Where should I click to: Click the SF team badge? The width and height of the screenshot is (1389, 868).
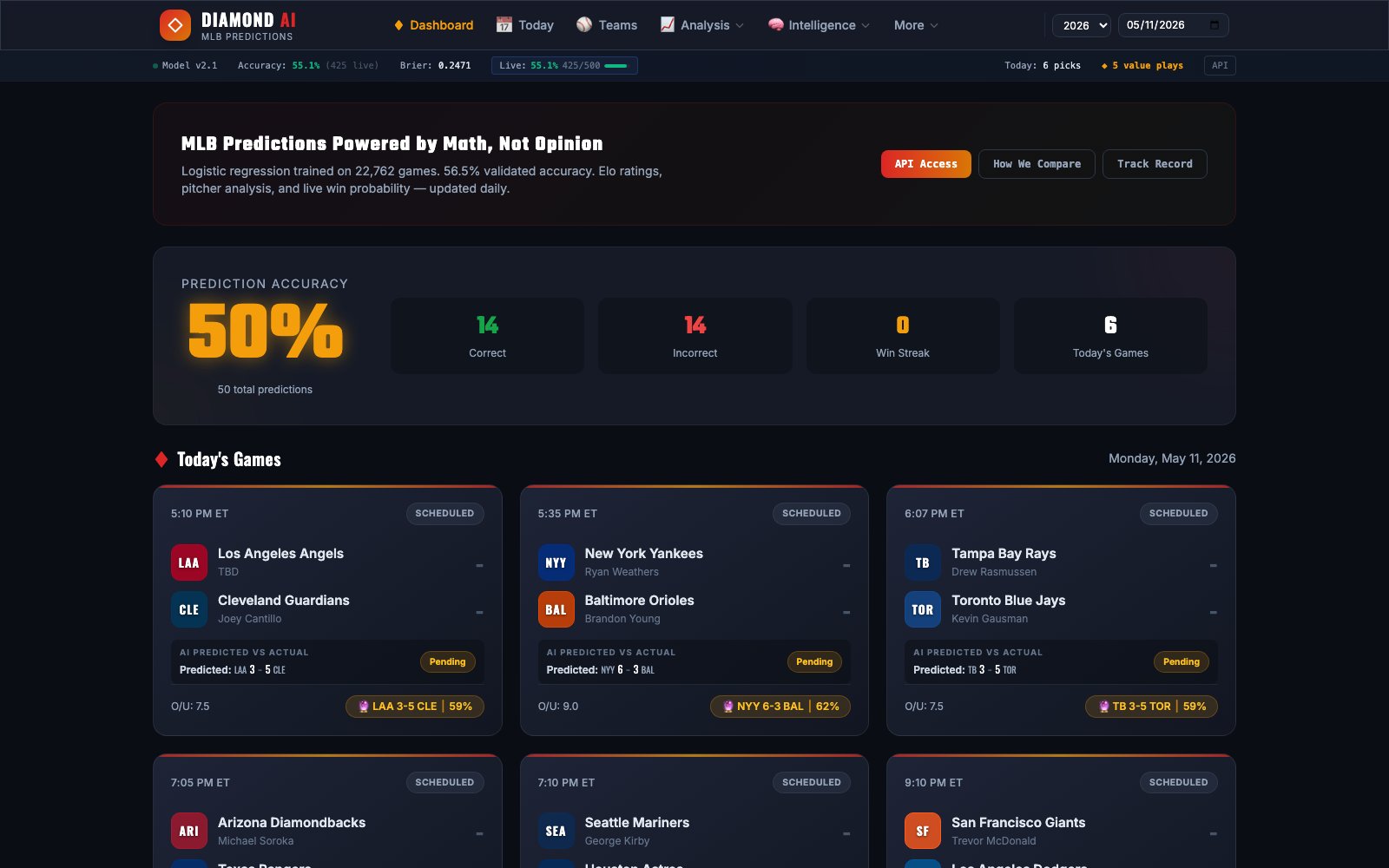(x=923, y=831)
